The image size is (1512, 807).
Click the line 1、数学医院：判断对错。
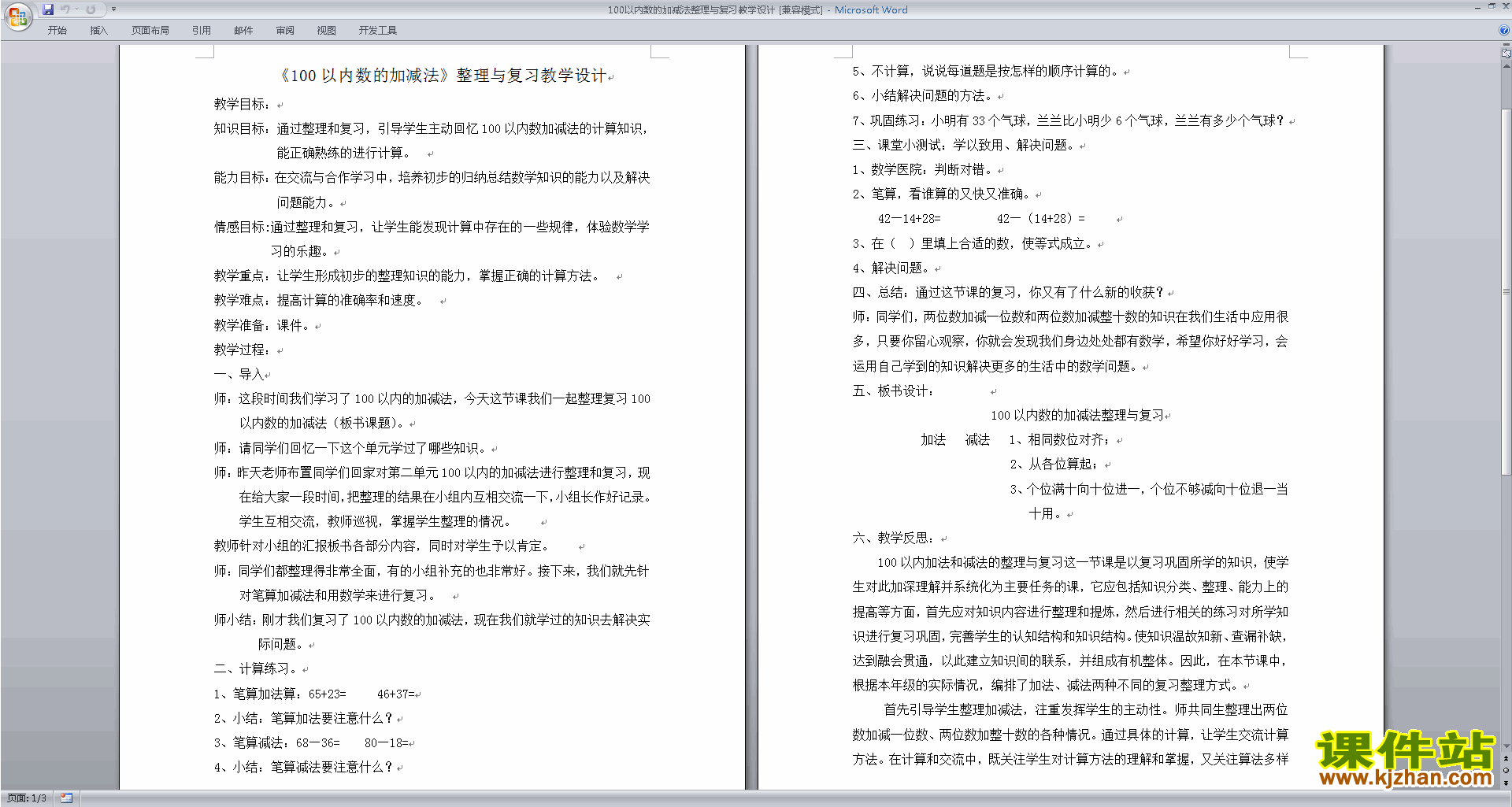coord(924,169)
